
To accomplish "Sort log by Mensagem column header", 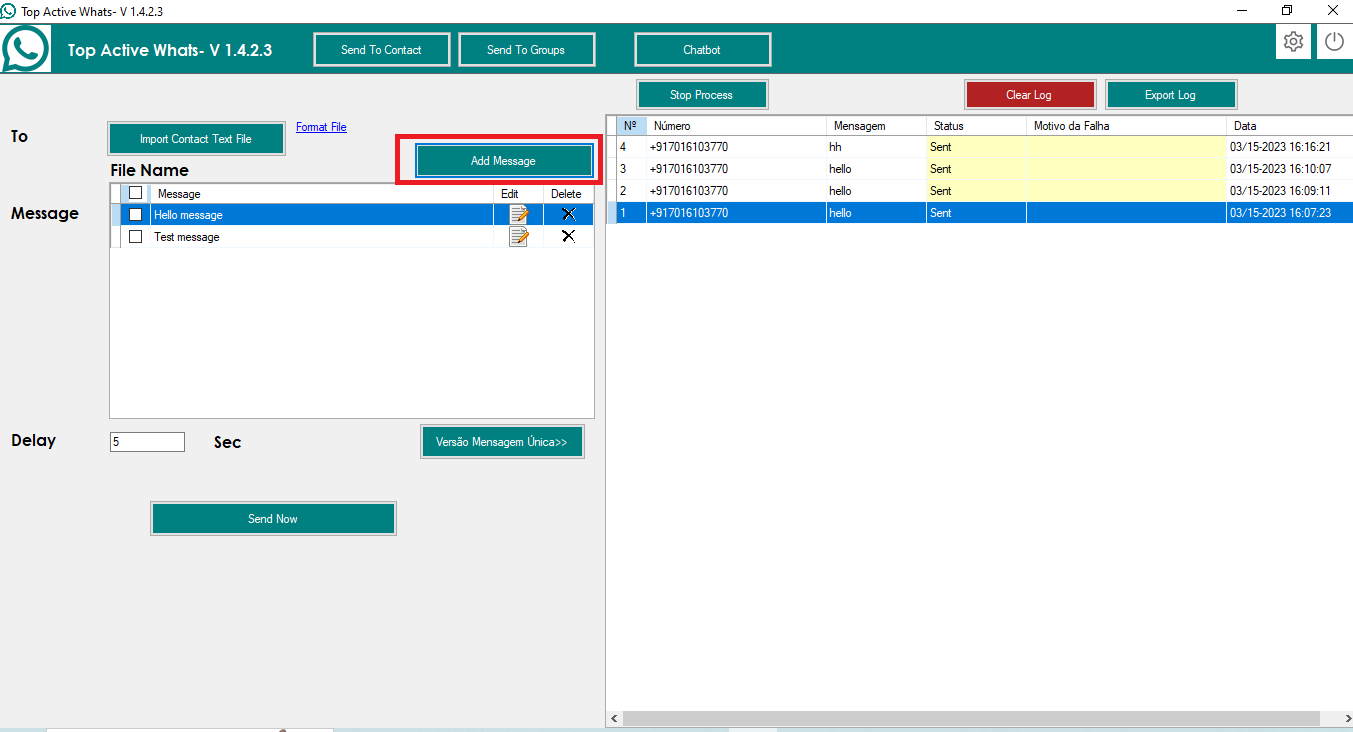I will pyautogui.click(x=877, y=126).
